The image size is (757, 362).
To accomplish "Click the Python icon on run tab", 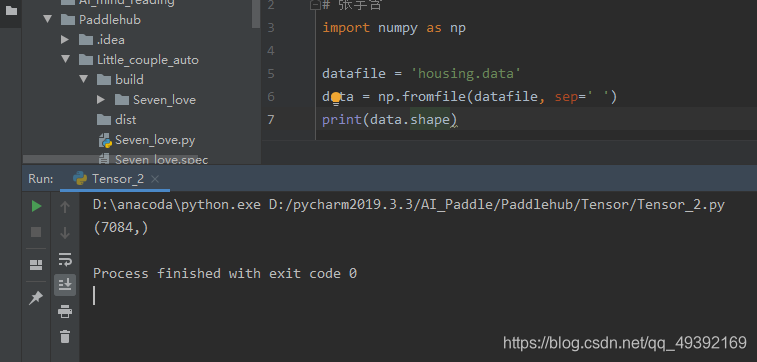I will (x=80, y=179).
